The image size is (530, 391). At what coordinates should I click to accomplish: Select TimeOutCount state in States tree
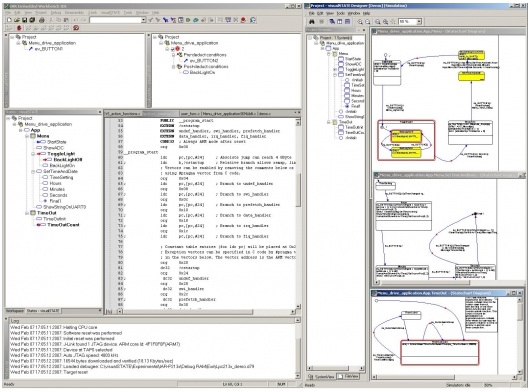(63, 225)
